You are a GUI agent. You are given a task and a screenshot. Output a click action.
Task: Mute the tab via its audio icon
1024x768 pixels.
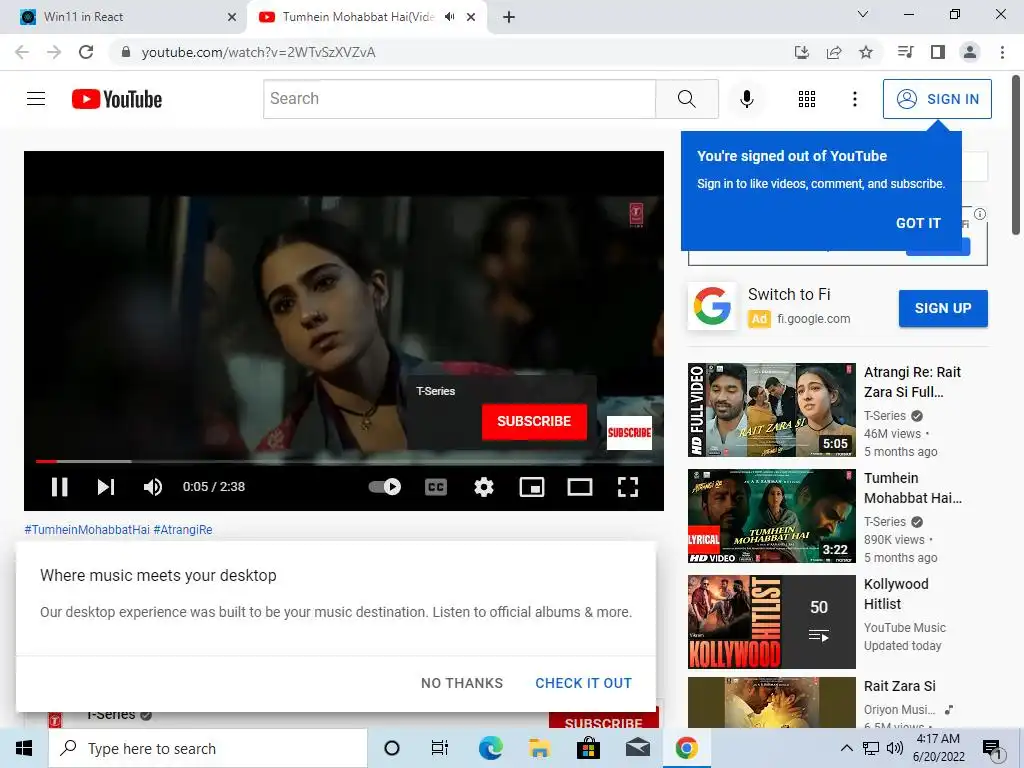(x=449, y=17)
